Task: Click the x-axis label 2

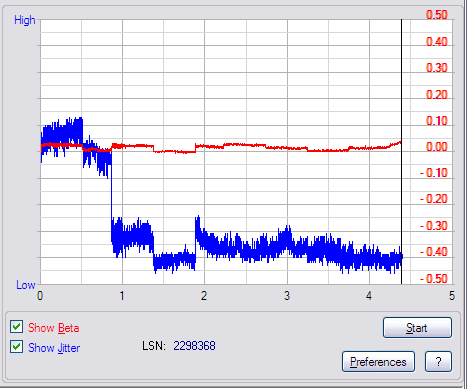Action: coord(204,296)
